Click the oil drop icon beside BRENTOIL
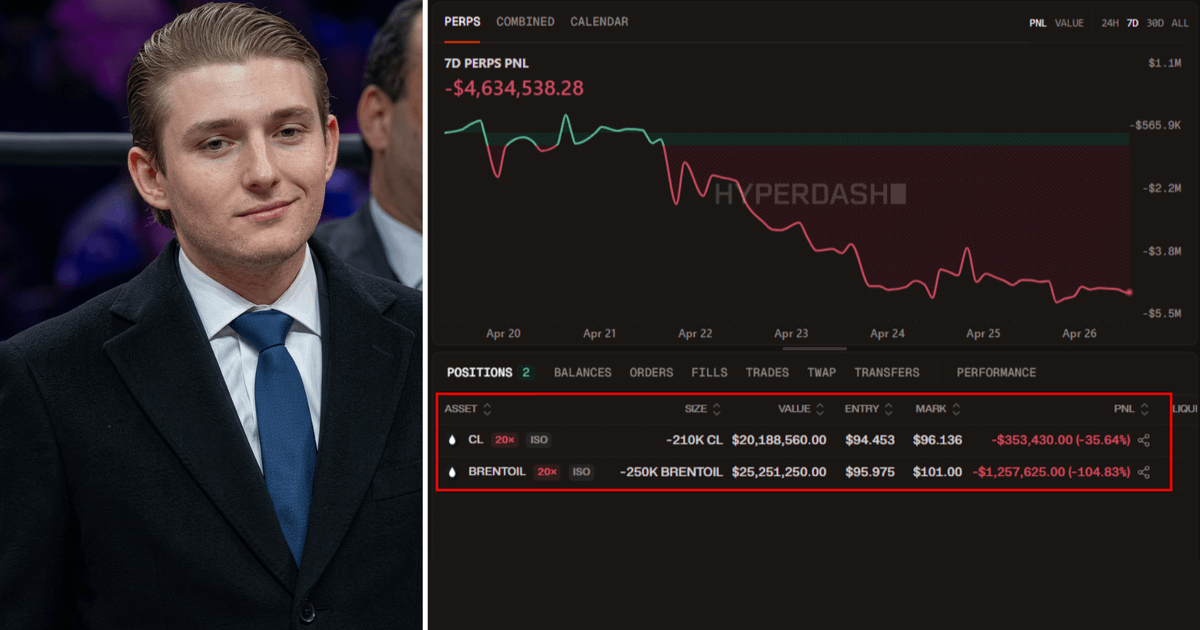 452,472
